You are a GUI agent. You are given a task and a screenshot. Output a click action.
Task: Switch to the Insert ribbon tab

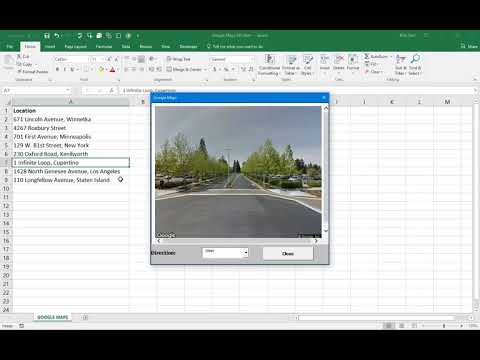click(x=50, y=46)
